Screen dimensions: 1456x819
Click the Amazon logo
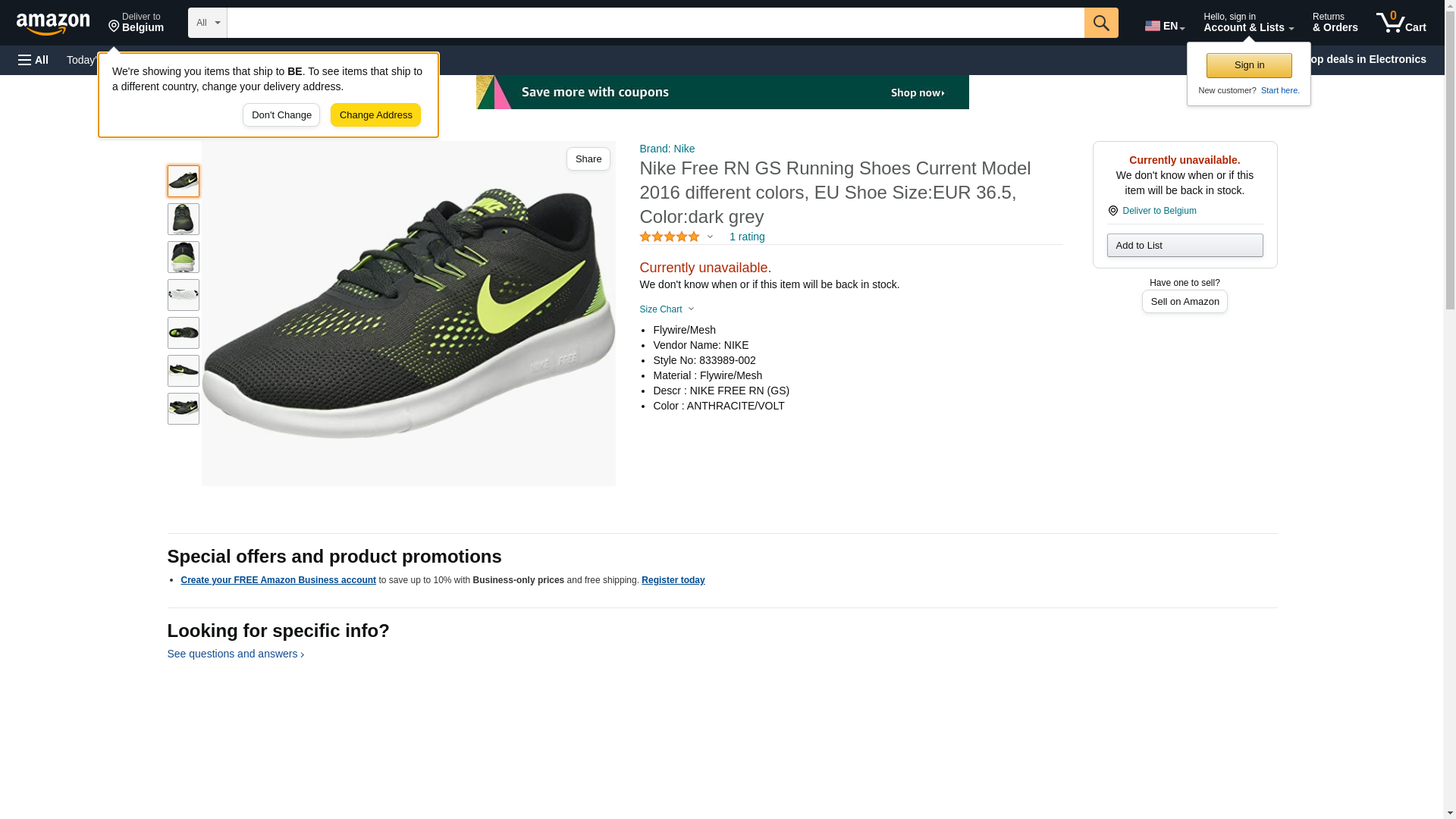click(x=53, y=24)
